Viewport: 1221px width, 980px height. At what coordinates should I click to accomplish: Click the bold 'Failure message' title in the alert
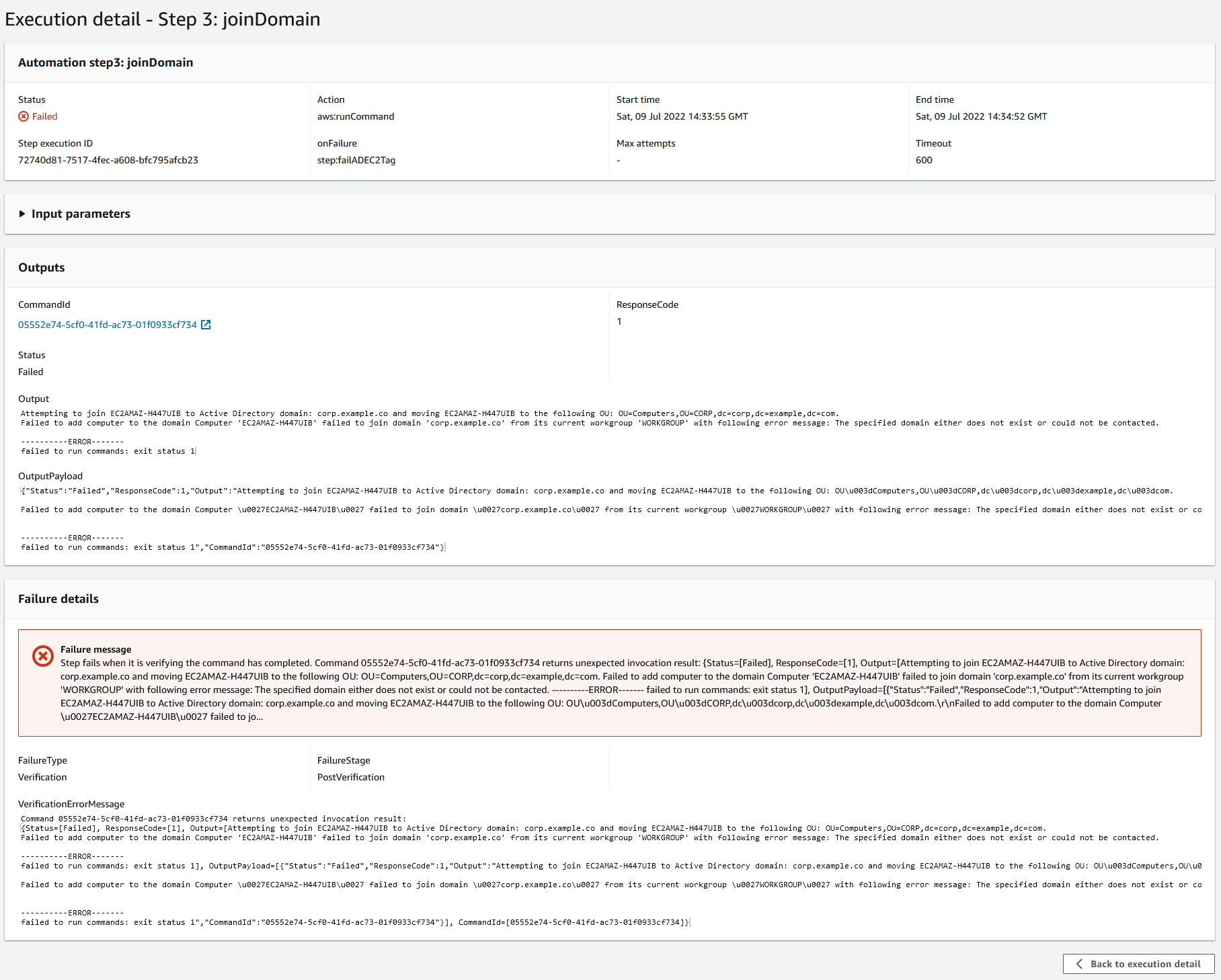96,649
